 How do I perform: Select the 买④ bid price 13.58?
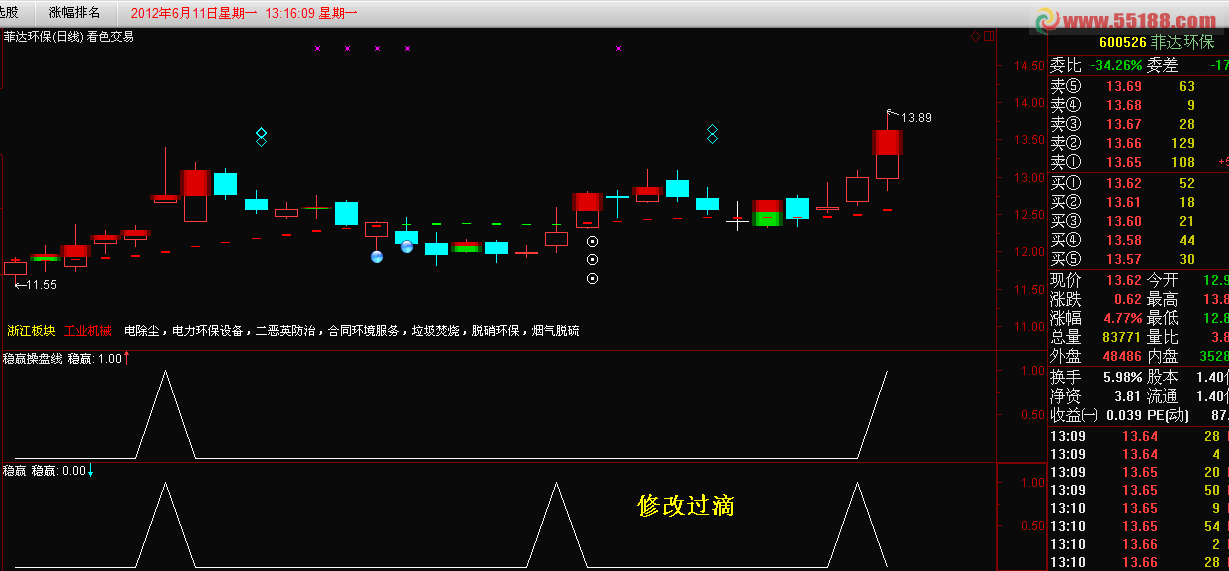click(1124, 240)
